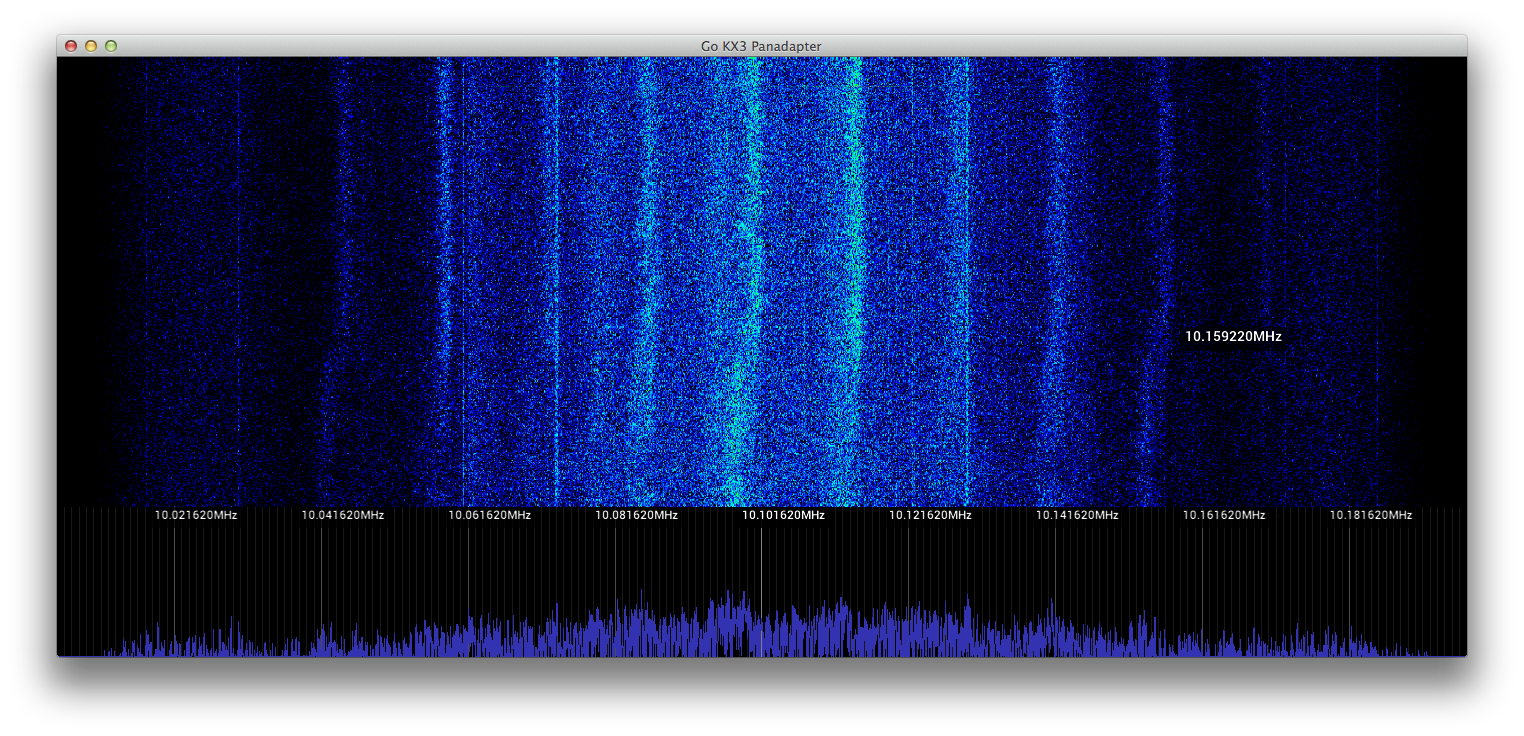This screenshot has width=1524, height=736.
Task: Minimize the panadapter window with yellow button
Action: (91, 46)
